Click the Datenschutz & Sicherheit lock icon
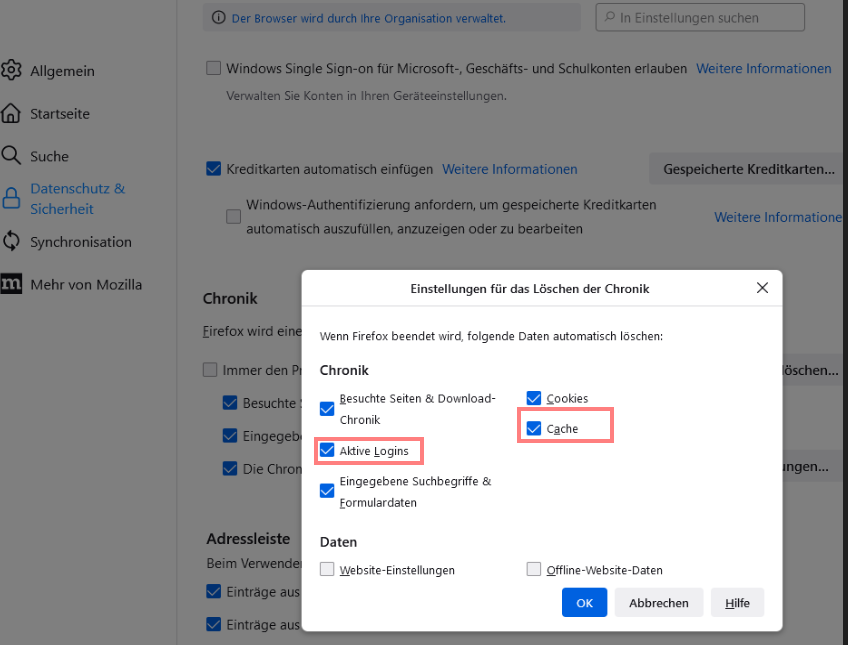 pos(12,198)
